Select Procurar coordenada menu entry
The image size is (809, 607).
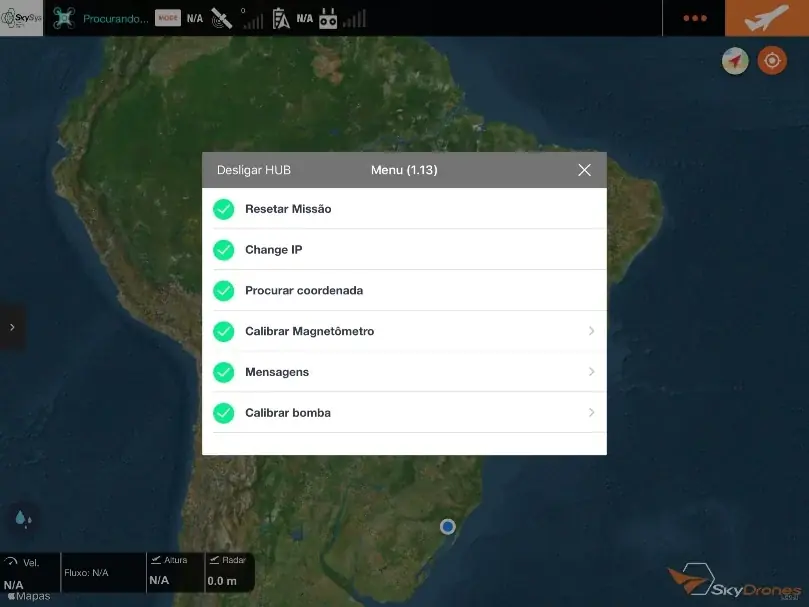404,290
